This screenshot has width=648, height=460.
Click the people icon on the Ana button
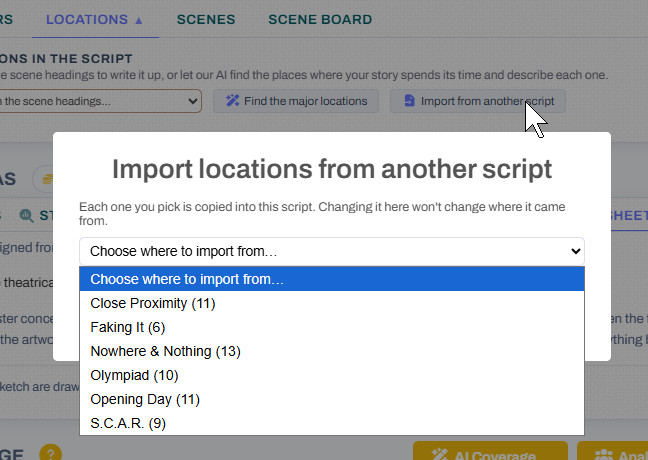(604, 455)
